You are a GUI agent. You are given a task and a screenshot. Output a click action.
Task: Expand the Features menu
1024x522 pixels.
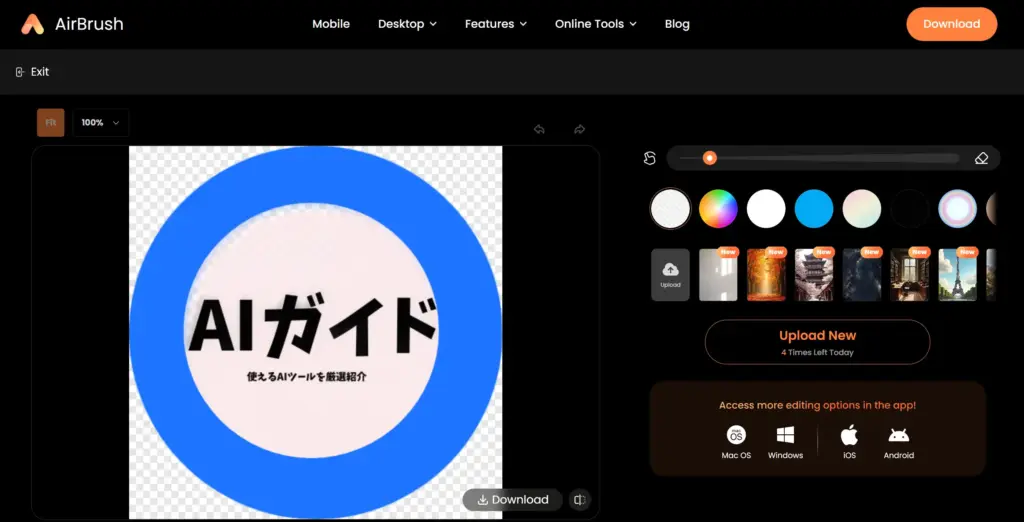[x=496, y=24]
